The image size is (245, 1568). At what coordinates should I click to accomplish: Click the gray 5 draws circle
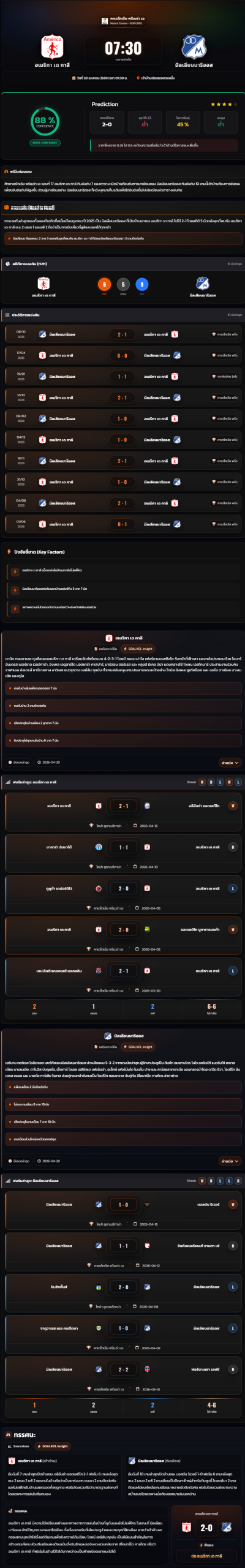tap(123, 284)
